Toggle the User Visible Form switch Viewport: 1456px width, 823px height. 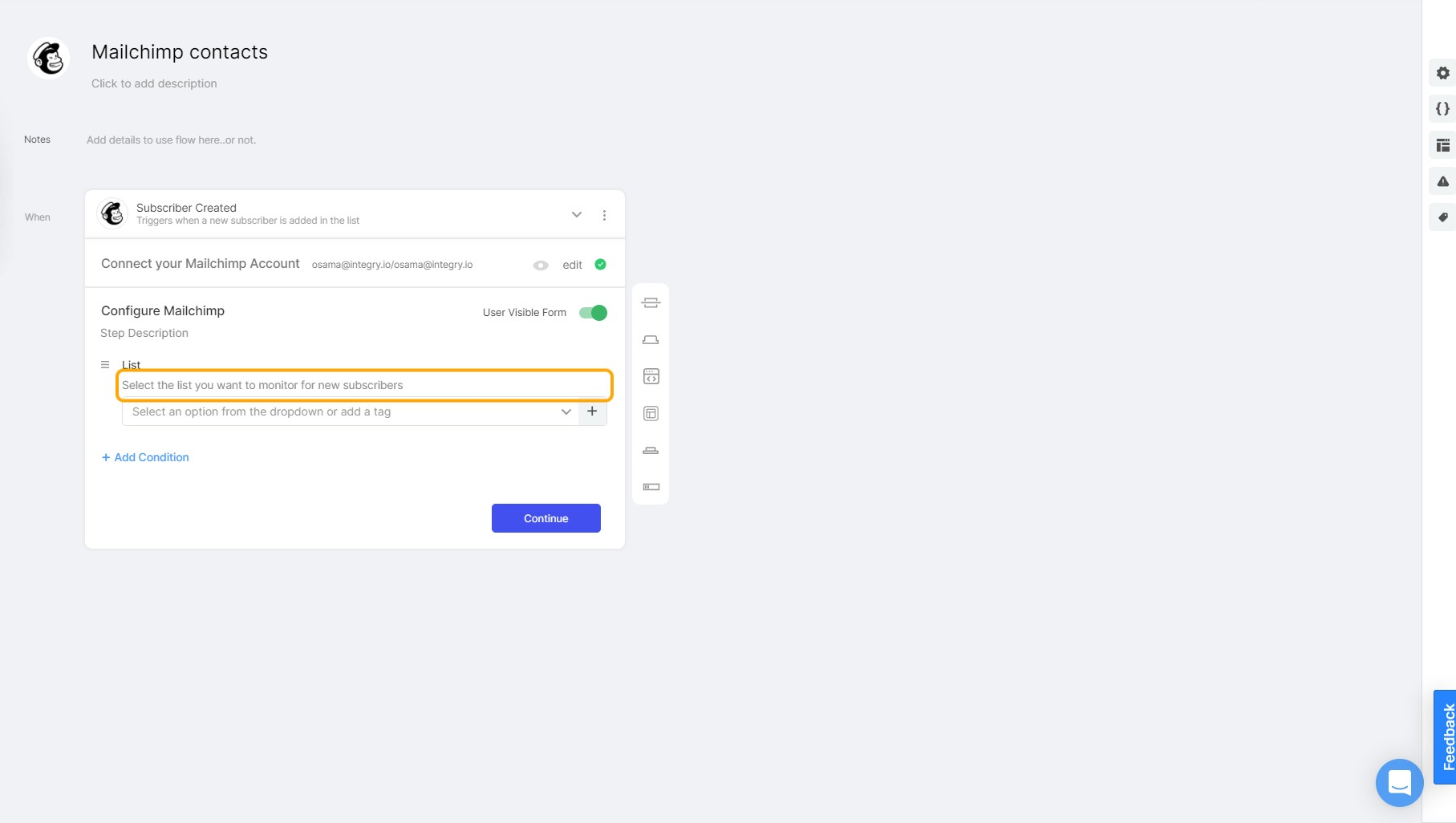click(593, 313)
